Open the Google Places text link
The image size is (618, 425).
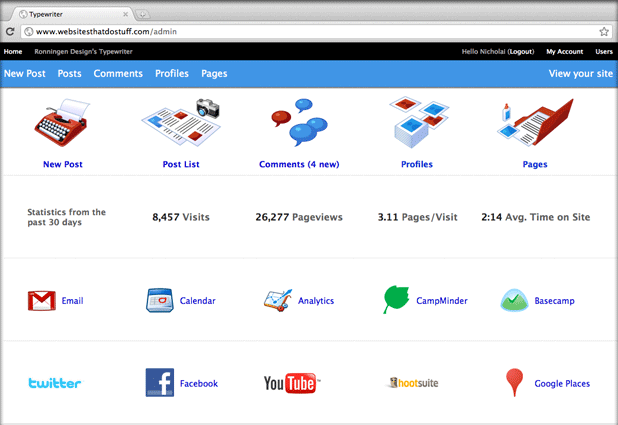point(562,384)
